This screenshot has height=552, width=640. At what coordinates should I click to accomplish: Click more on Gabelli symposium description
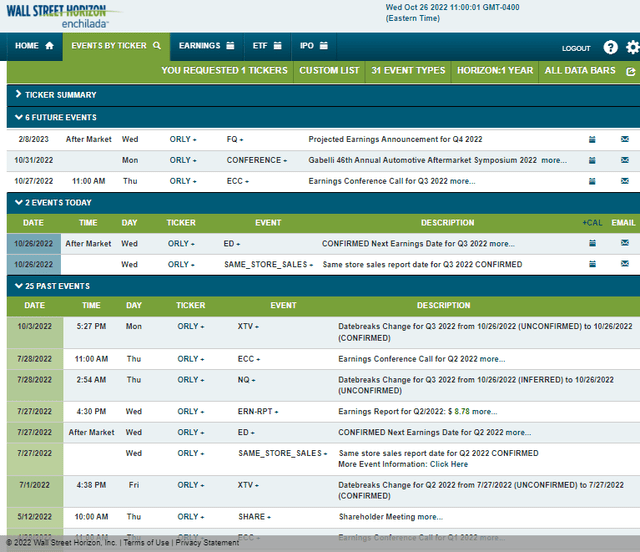pyautogui.click(x=554, y=160)
